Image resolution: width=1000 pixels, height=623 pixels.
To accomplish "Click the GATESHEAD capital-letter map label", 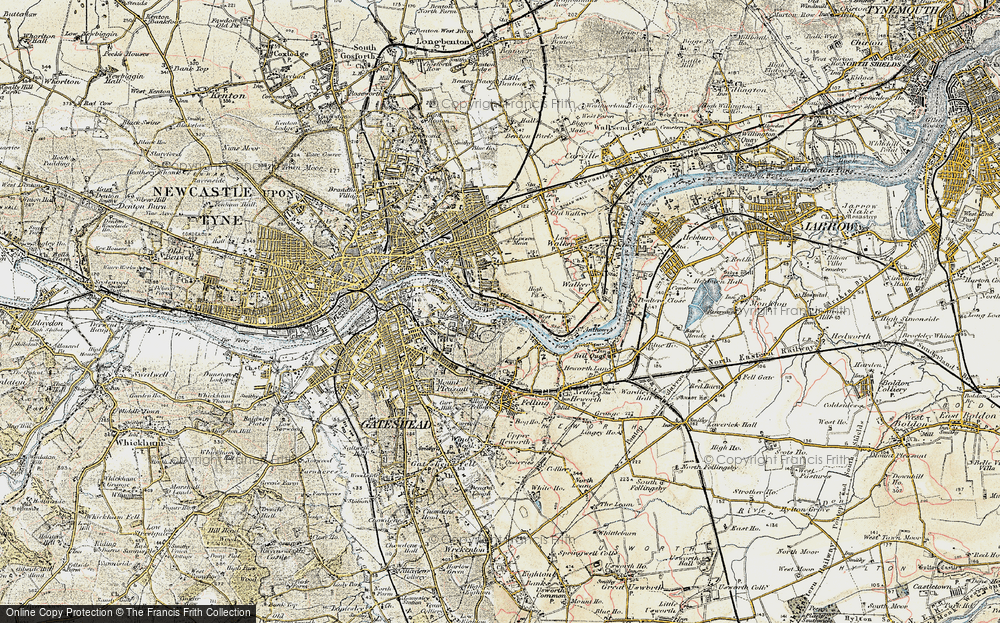I will (398, 424).
